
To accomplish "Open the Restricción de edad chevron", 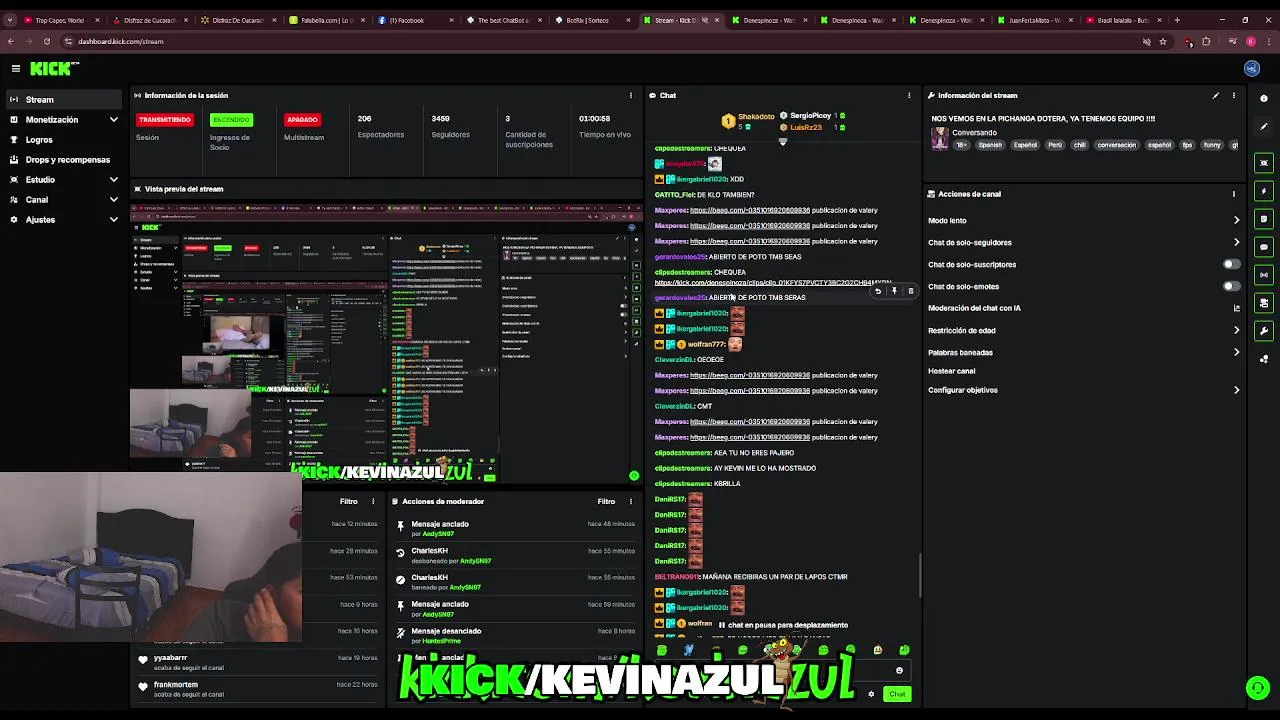I will 1236,330.
